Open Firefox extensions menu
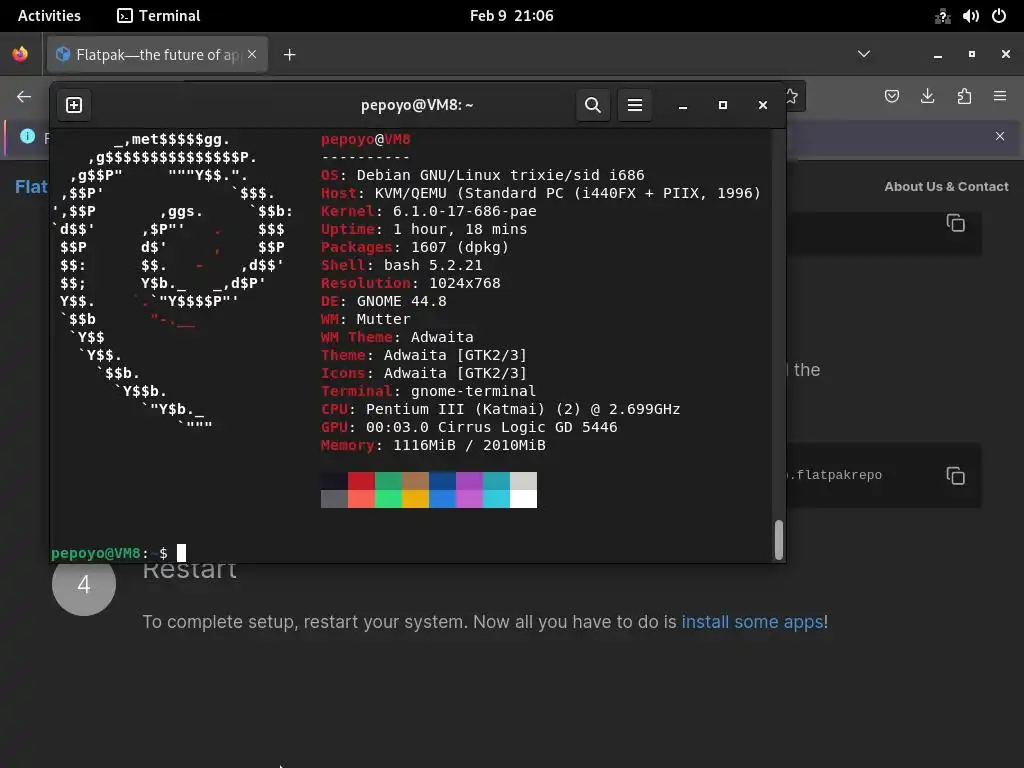The image size is (1024, 768). (x=964, y=97)
